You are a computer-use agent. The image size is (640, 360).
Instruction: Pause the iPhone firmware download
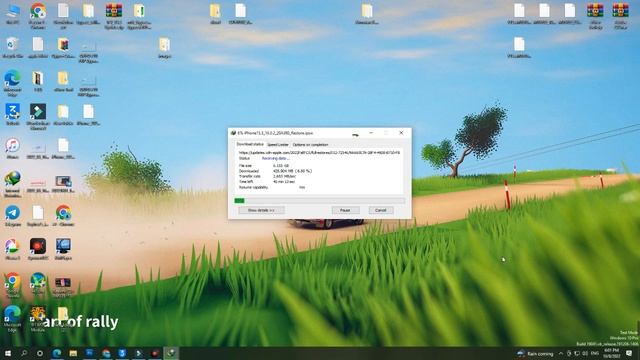point(345,210)
